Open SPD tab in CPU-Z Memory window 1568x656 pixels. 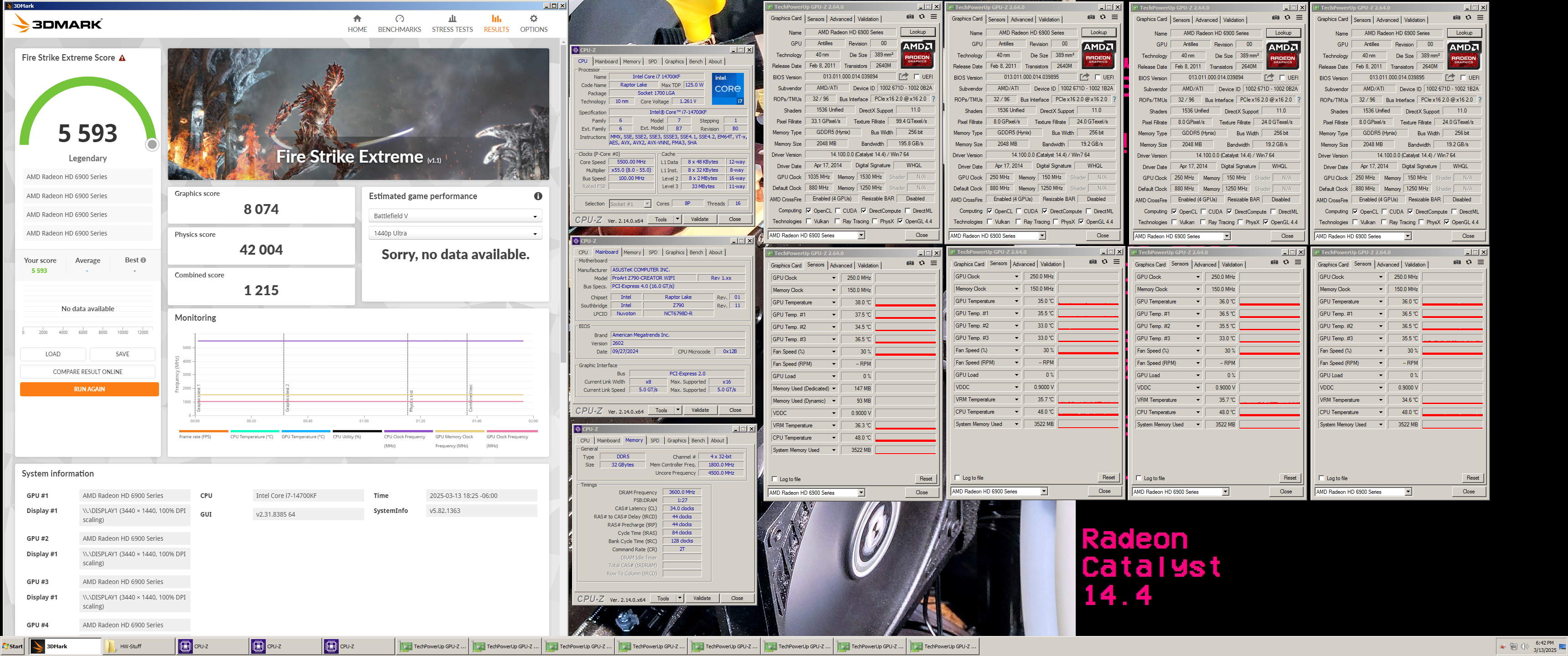click(655, 441)
